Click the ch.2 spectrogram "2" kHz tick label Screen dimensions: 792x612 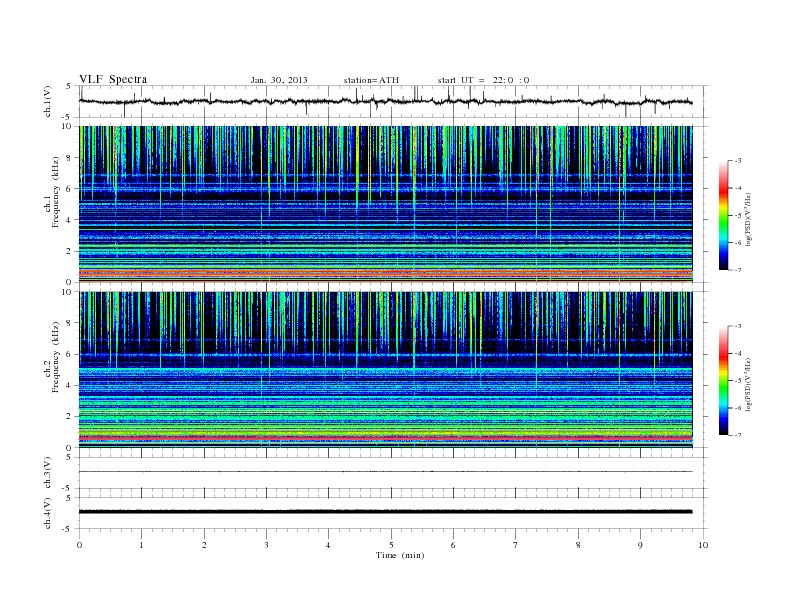[x=69, y=417]
